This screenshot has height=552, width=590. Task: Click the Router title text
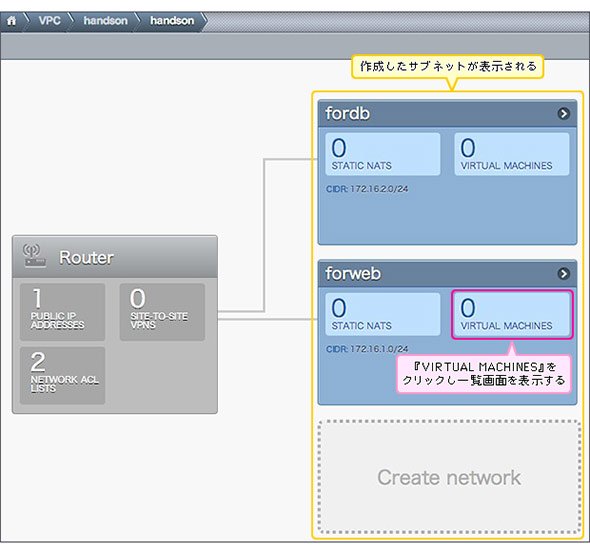86,258
